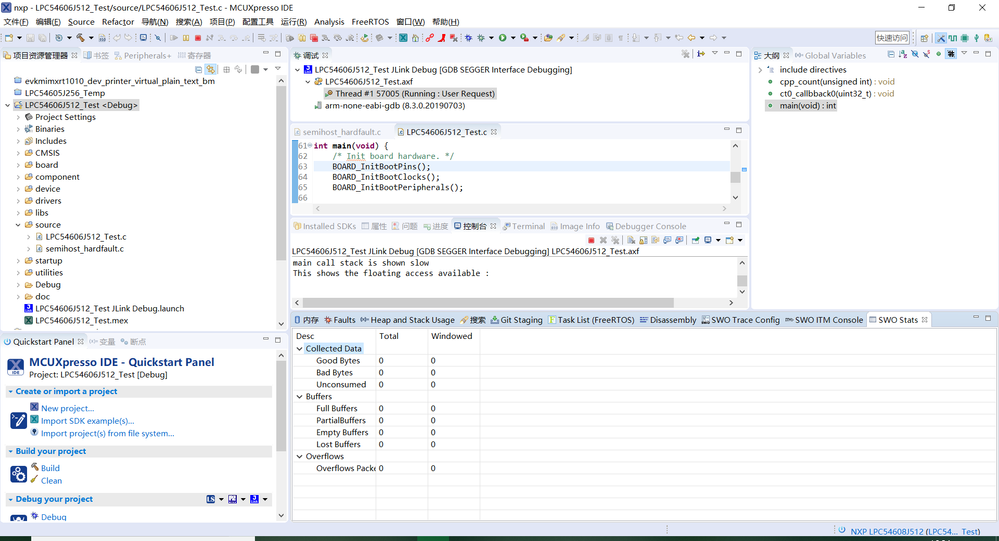Click the red Terminate square in main toolbar
The image size is (999, 541).
198,38
